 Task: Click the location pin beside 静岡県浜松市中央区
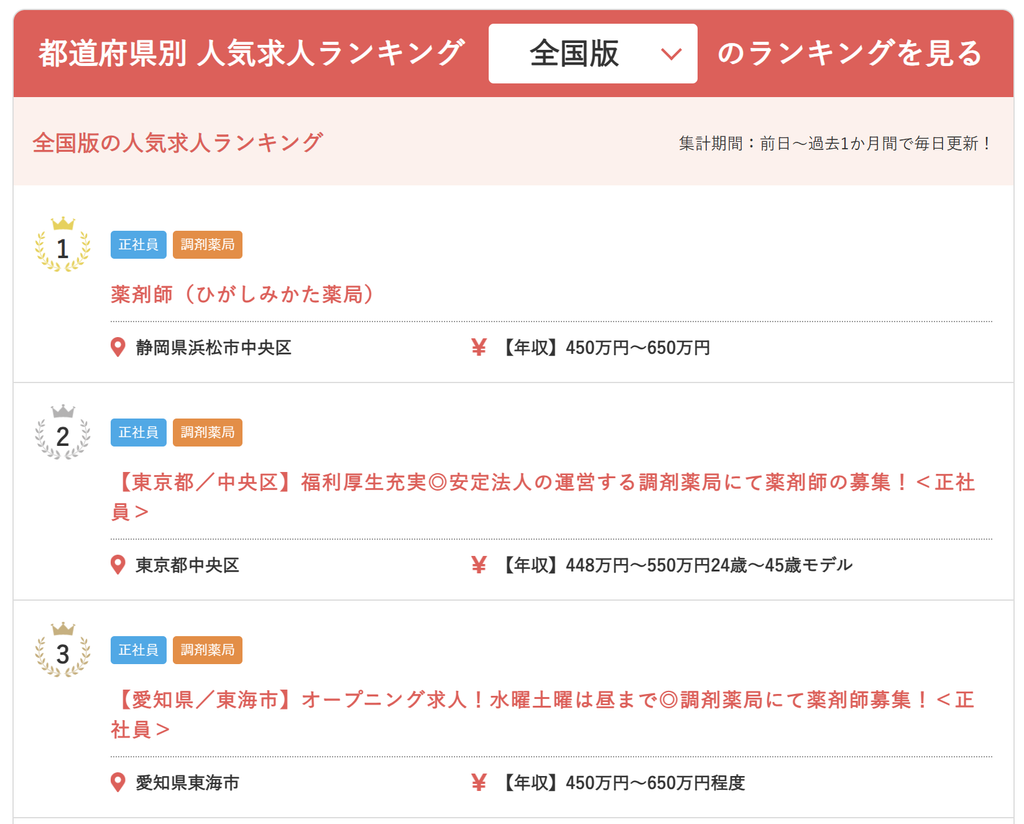click(118, 347)
